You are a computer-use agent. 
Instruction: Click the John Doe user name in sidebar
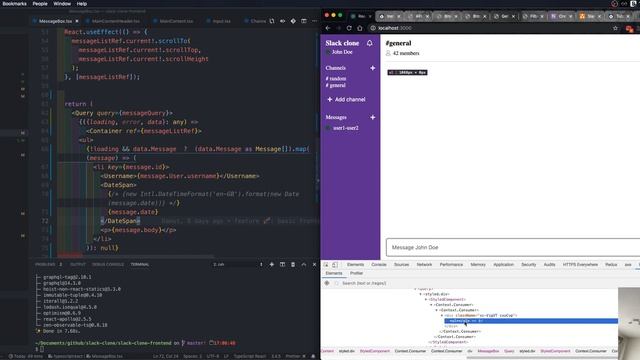(342, 52)
